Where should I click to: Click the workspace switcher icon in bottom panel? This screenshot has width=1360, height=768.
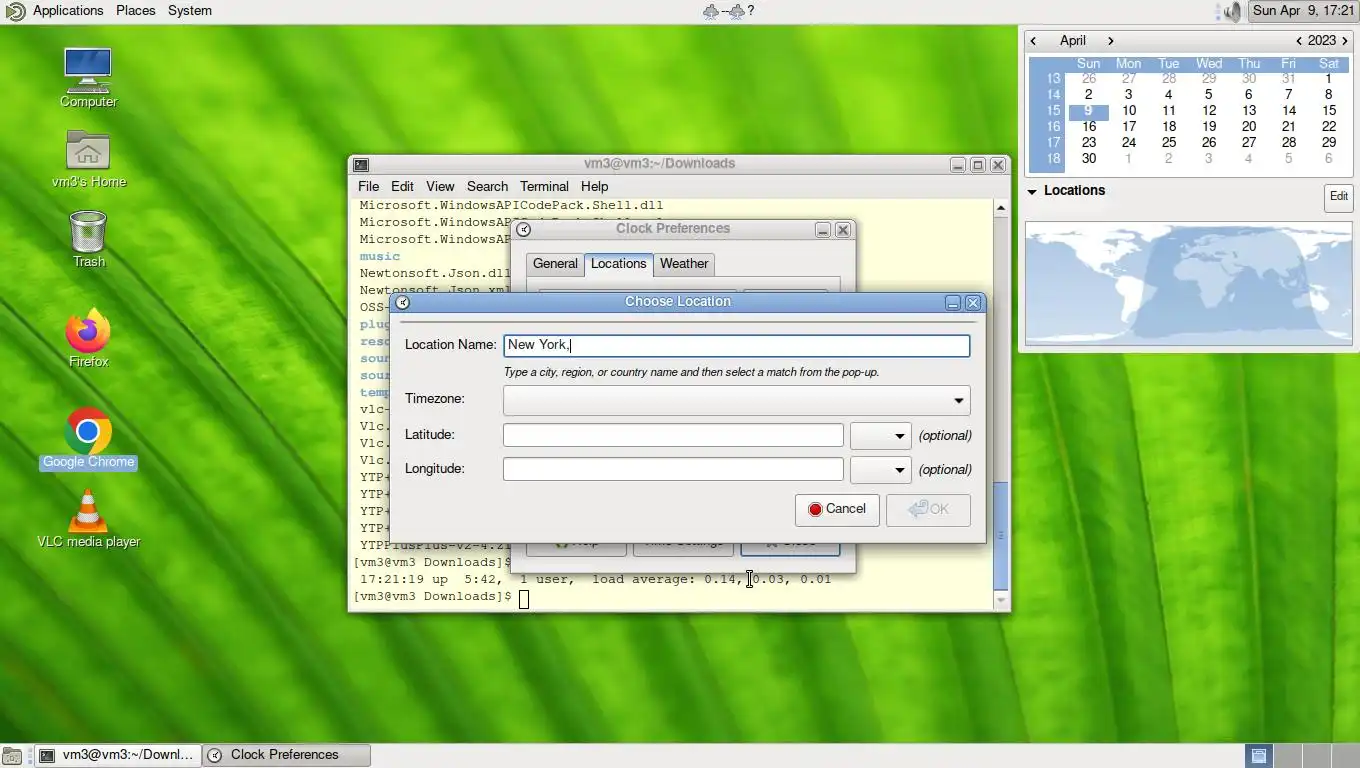coord(1258,756)
